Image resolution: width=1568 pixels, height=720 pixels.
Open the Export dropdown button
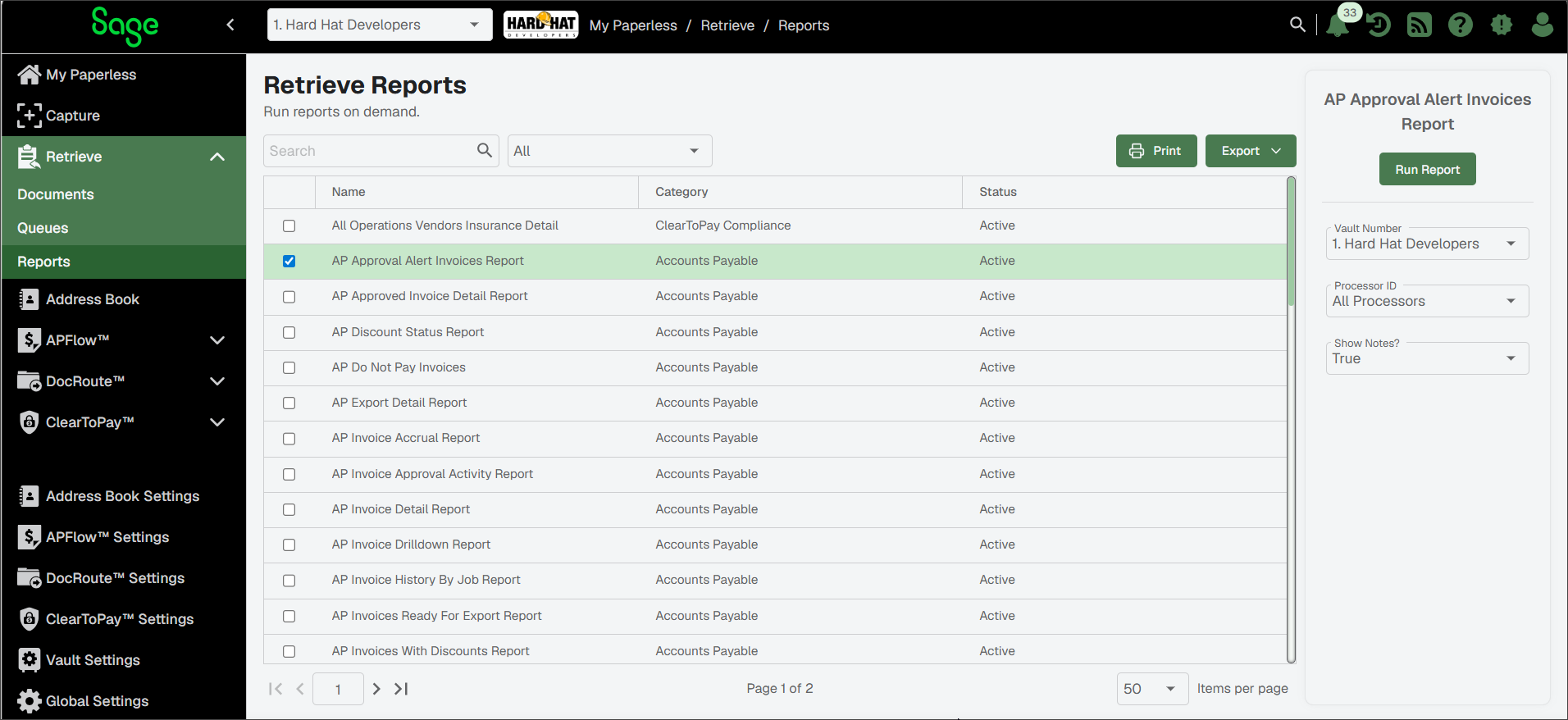coord(1251,151)
